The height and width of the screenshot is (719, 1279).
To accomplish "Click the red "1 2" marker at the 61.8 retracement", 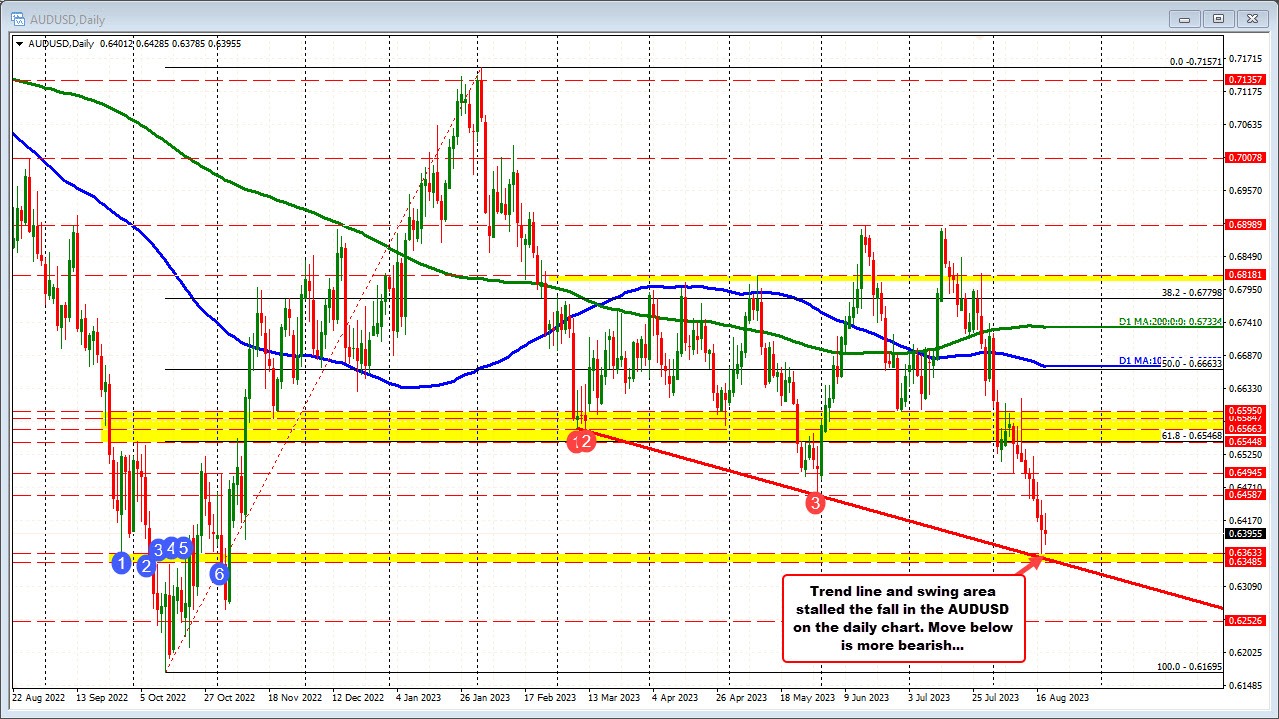I will click(x=583, y=440).
